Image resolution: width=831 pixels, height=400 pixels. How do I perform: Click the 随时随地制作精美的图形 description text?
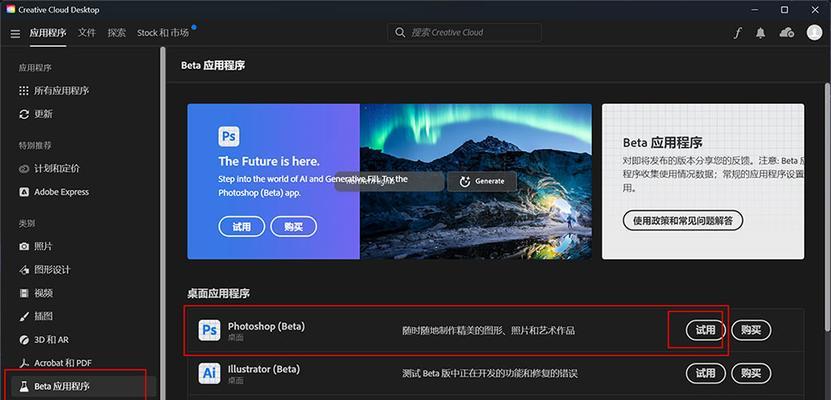[488, 331]
